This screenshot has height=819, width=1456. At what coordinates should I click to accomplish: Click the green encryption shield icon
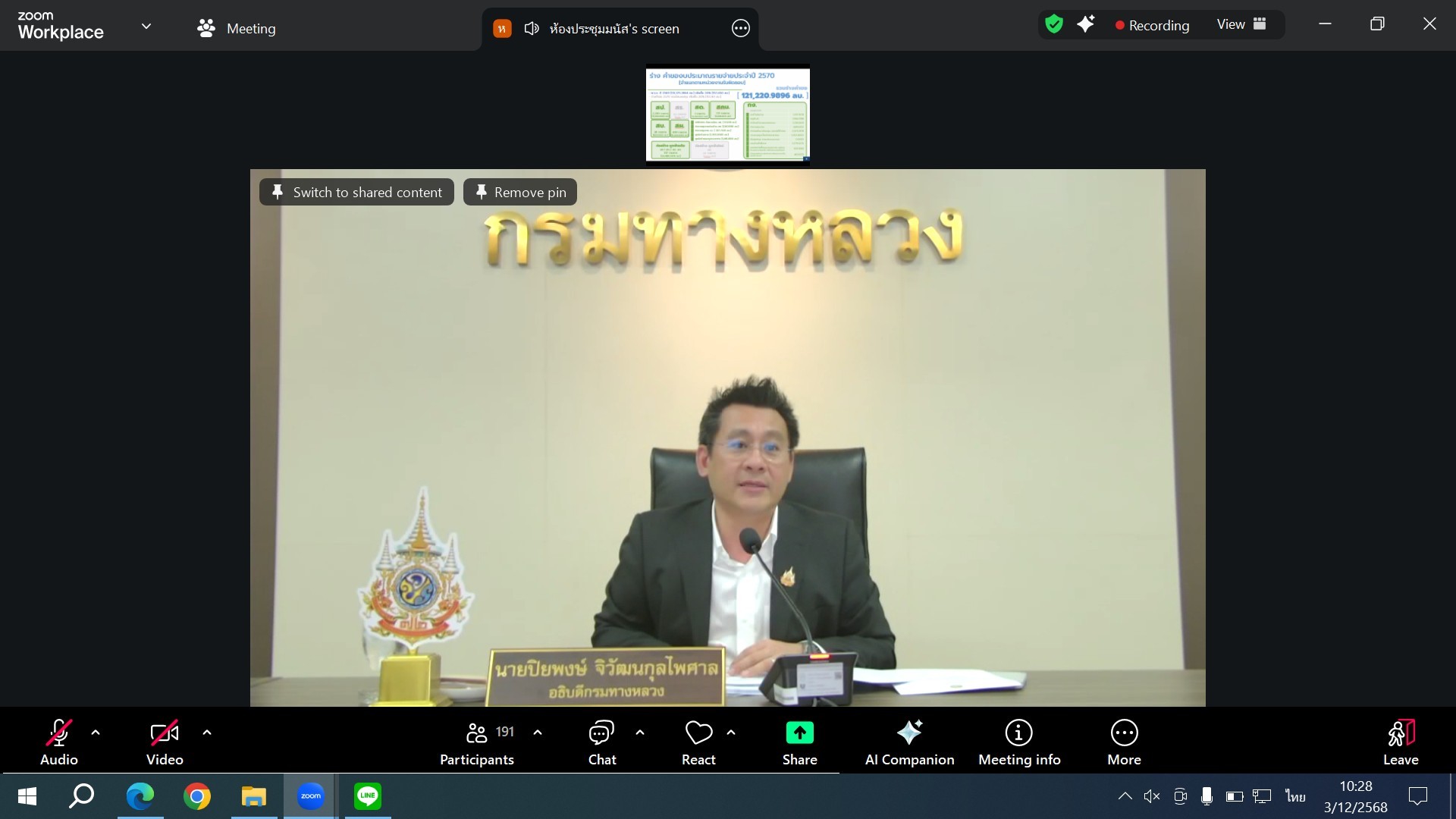pos(1053,24)
